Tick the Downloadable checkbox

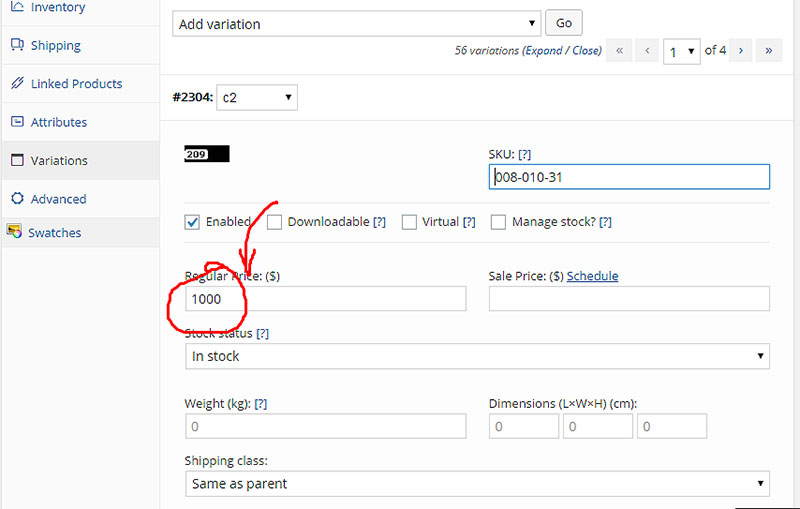tap(274, 222)
